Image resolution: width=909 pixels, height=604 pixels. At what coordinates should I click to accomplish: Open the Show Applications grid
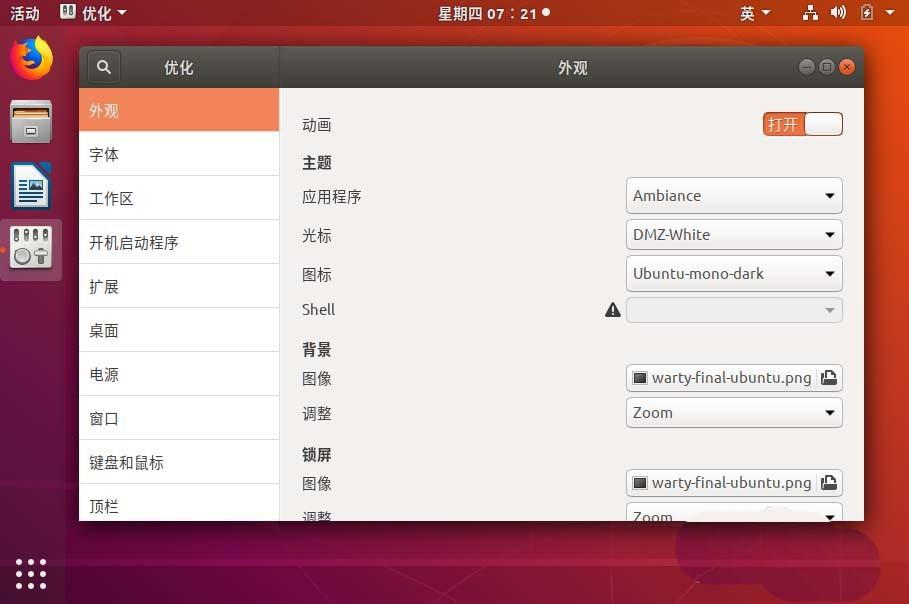point(31,574)
